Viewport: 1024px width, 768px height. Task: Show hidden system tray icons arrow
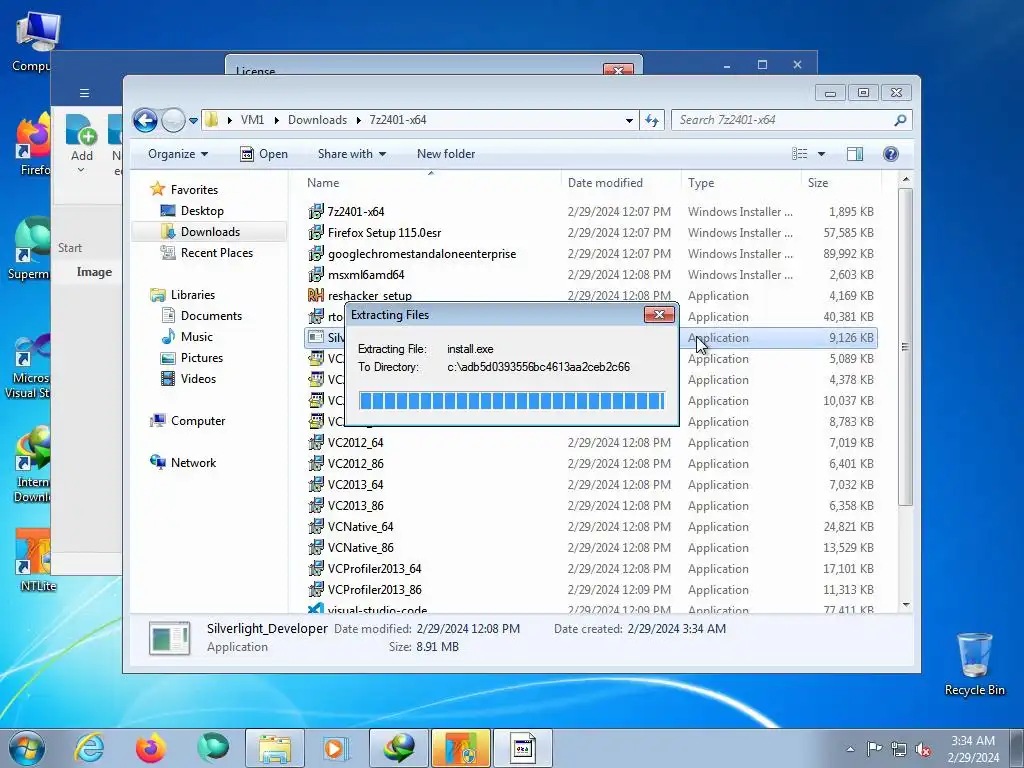pos(850,749)
